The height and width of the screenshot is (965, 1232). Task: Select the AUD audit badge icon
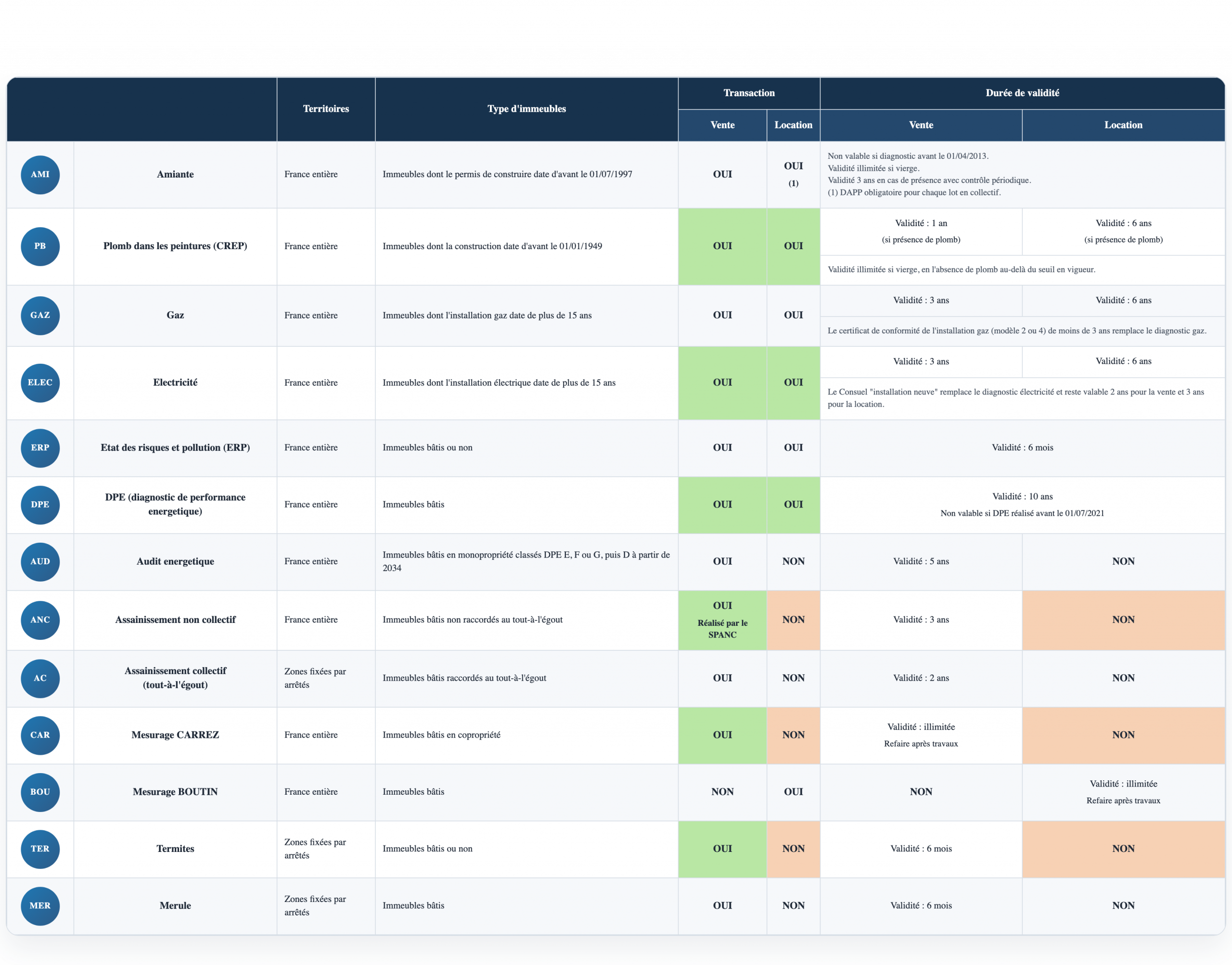pos(40,561)
